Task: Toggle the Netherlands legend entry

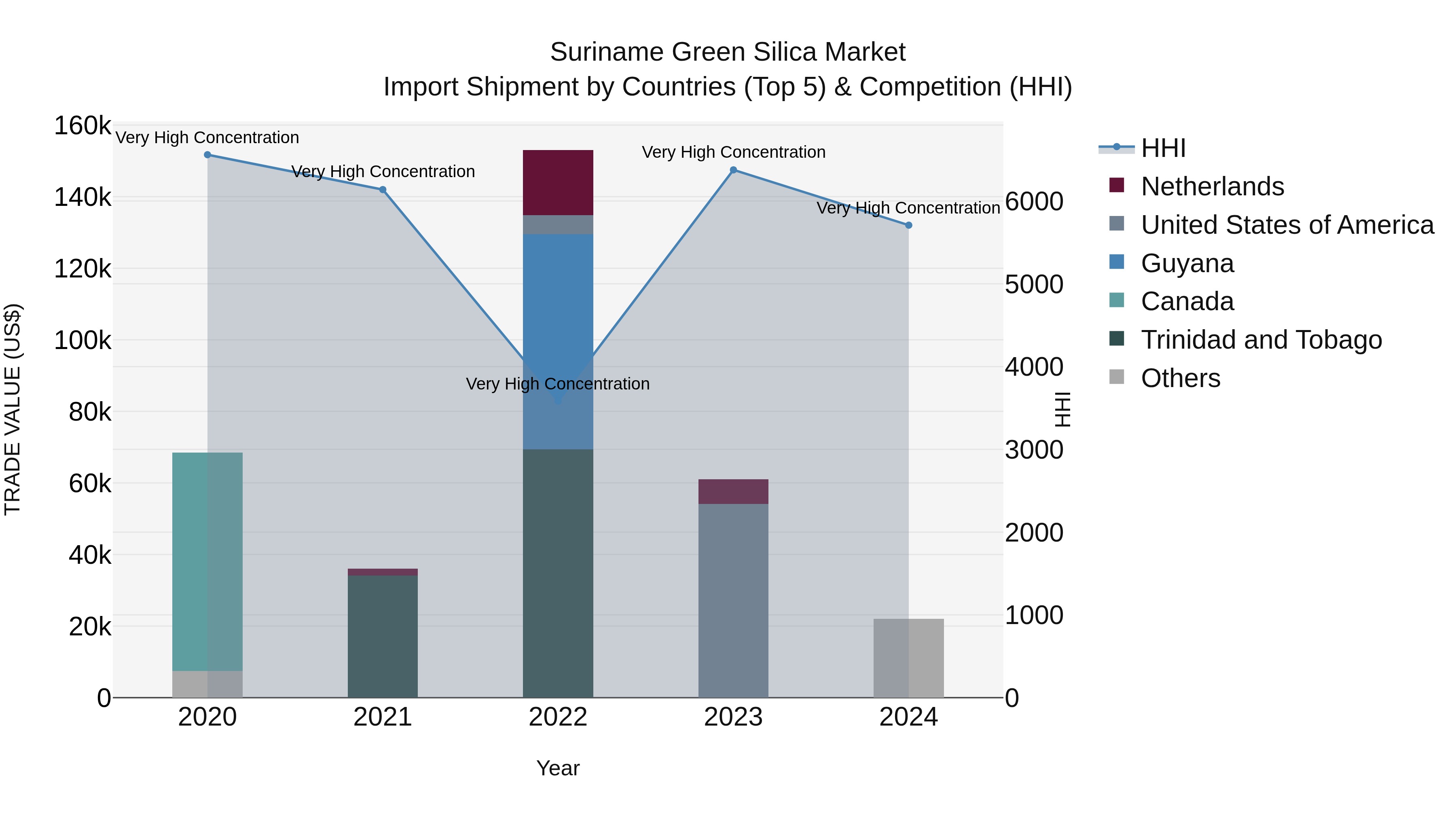Action: (x=1197, y=186)
